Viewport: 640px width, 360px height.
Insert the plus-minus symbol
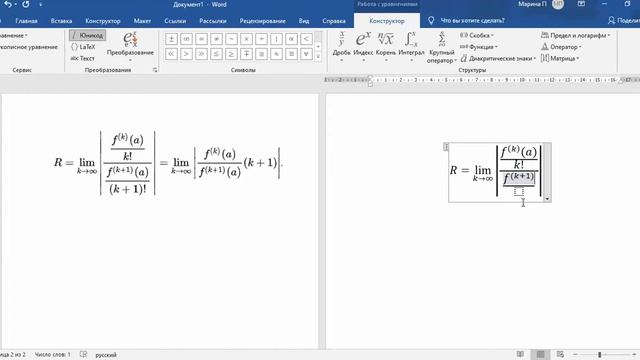click(x=171, y=39)
